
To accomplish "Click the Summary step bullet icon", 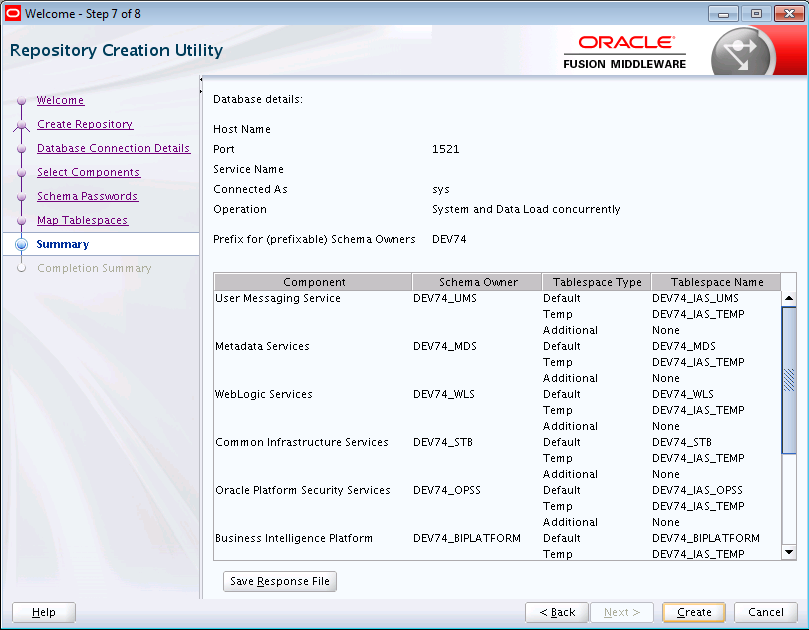I will 21,245.
